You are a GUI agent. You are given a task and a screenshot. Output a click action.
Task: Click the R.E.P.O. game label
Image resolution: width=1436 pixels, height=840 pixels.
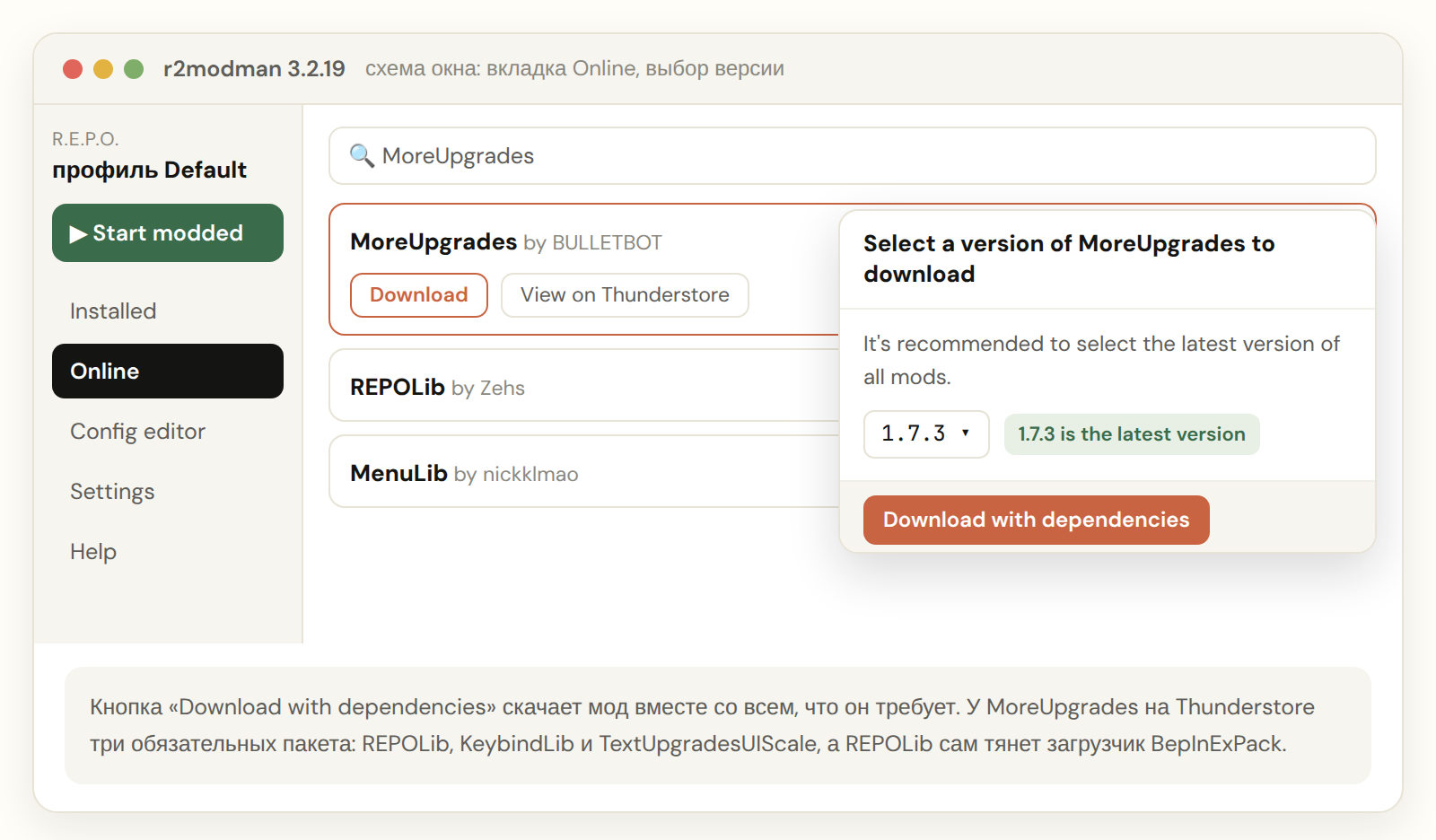pyautogui.click(x=85, y=139)
